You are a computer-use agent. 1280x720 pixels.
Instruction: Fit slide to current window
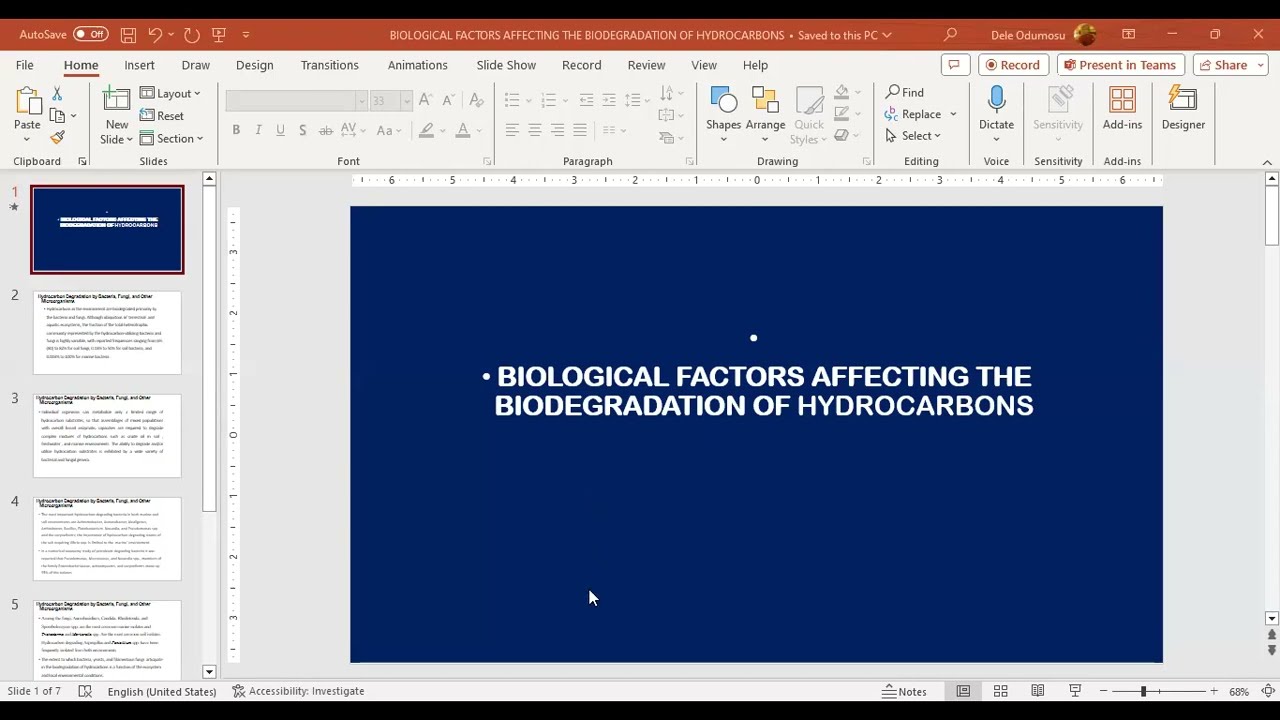click(1268, 691)
